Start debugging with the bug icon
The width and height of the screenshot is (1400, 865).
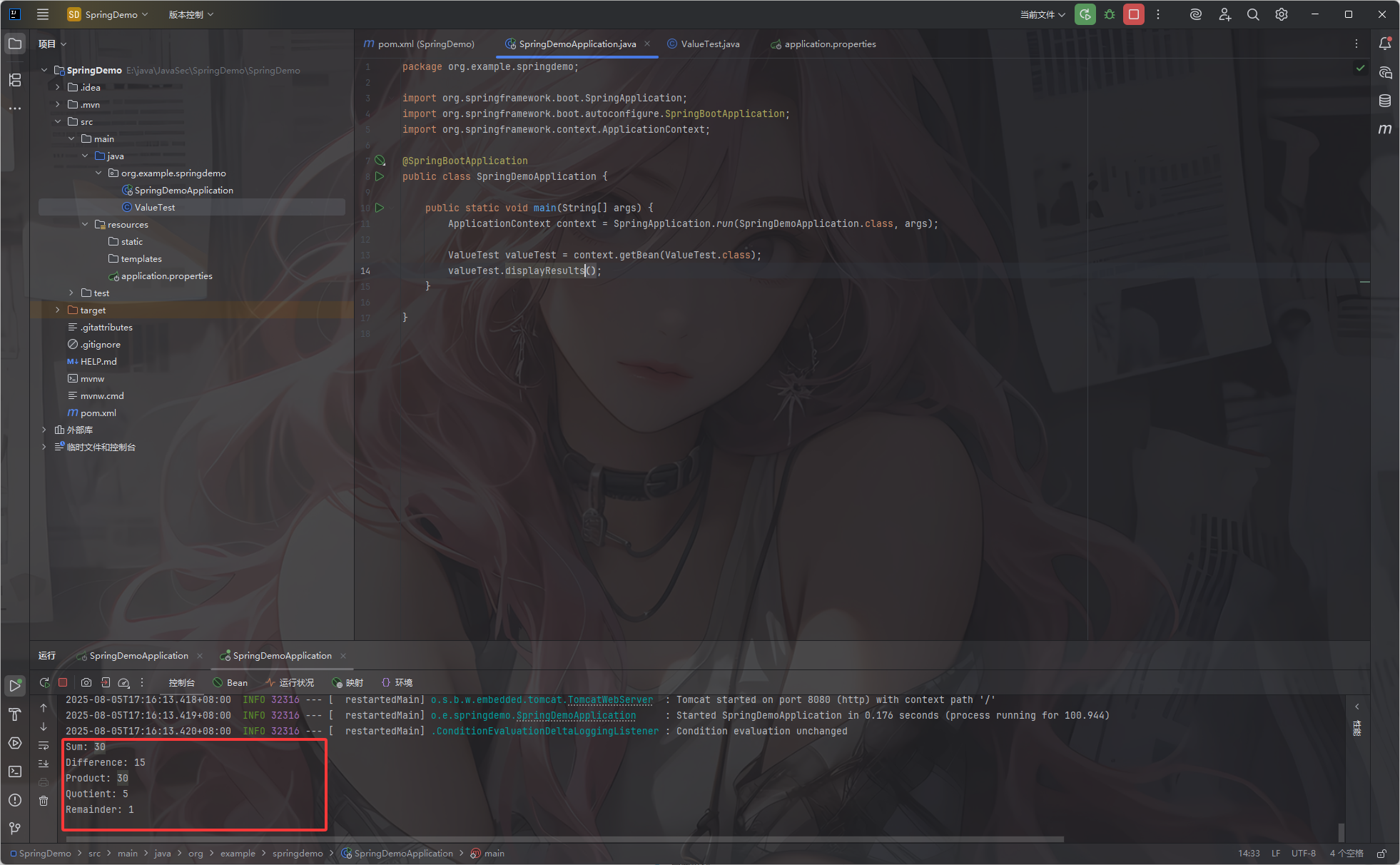[x=1110, y=14]
